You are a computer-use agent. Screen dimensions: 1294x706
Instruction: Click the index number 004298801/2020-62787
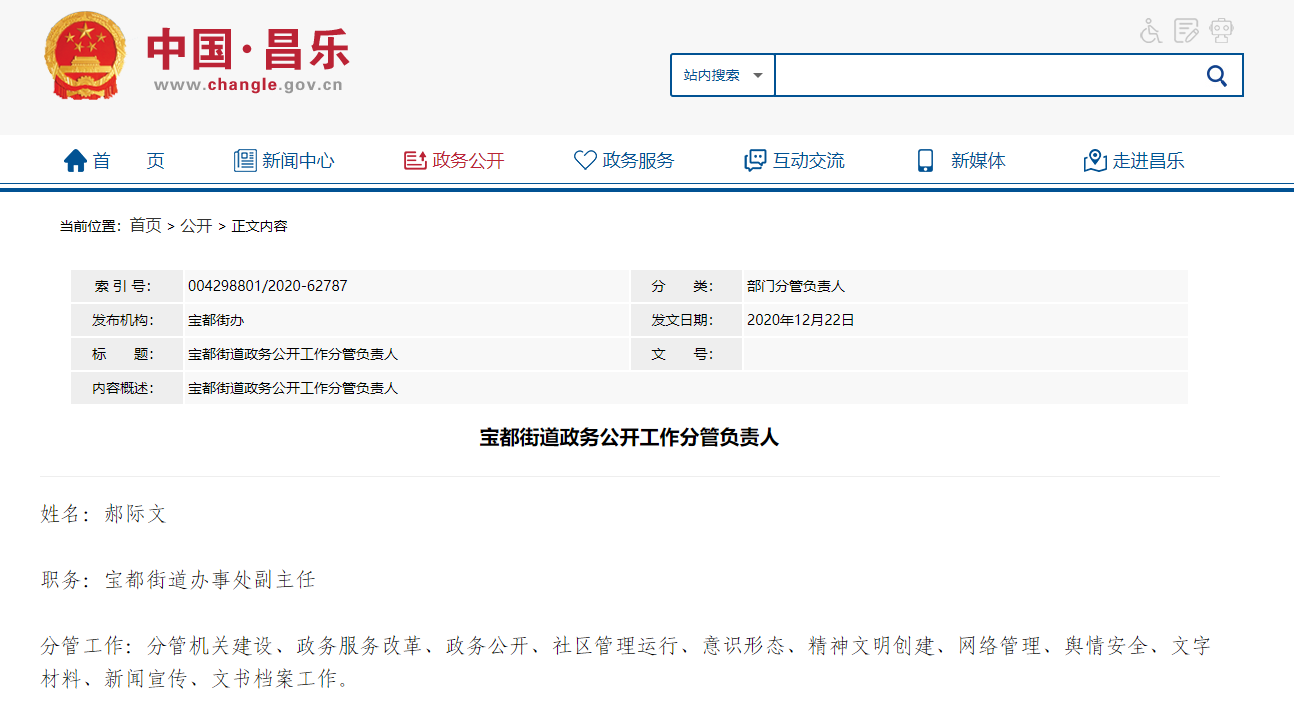268,286
